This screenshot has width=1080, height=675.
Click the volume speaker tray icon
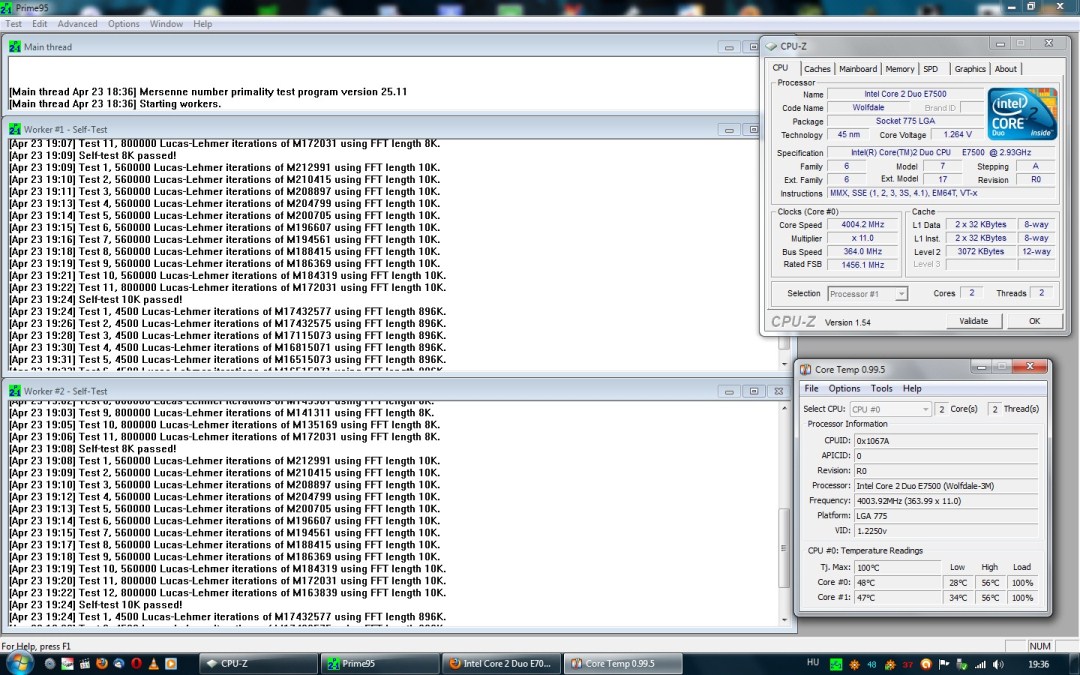(x=998, y=664)
